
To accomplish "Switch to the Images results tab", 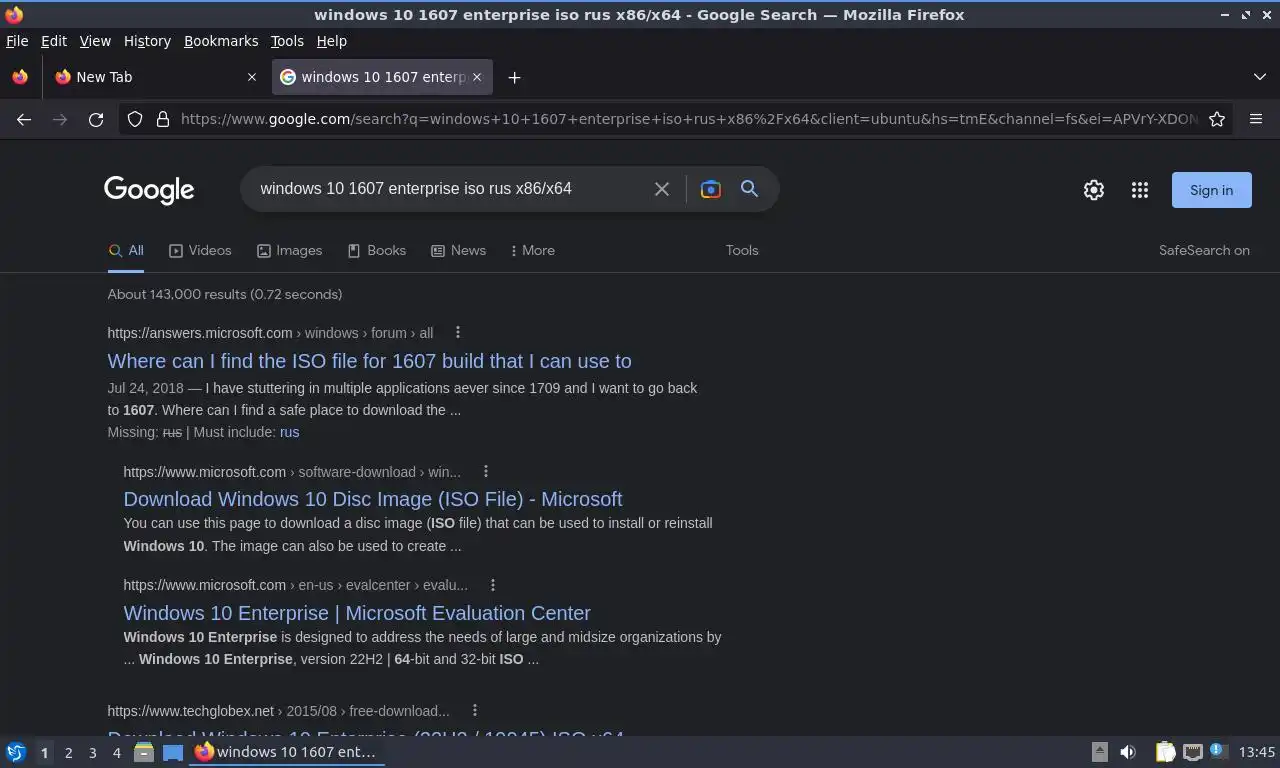I will point(289,250).
